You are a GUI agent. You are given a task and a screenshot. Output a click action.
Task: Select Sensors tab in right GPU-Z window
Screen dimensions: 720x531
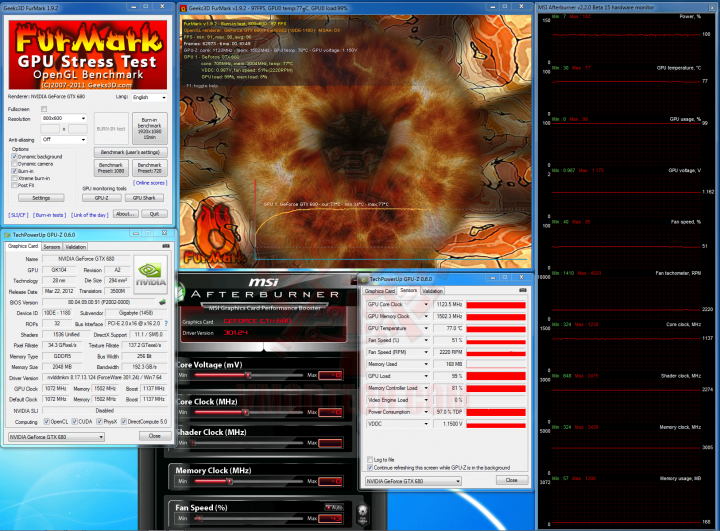(x=408, y=290)
